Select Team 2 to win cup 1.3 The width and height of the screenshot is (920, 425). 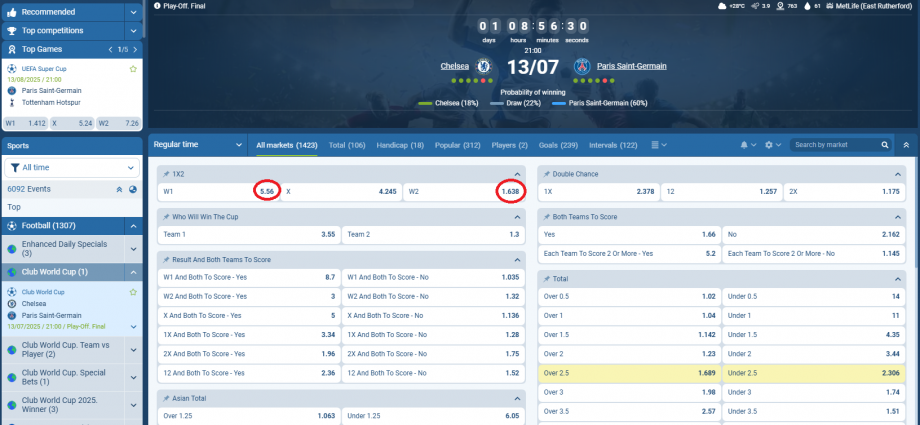433,234
